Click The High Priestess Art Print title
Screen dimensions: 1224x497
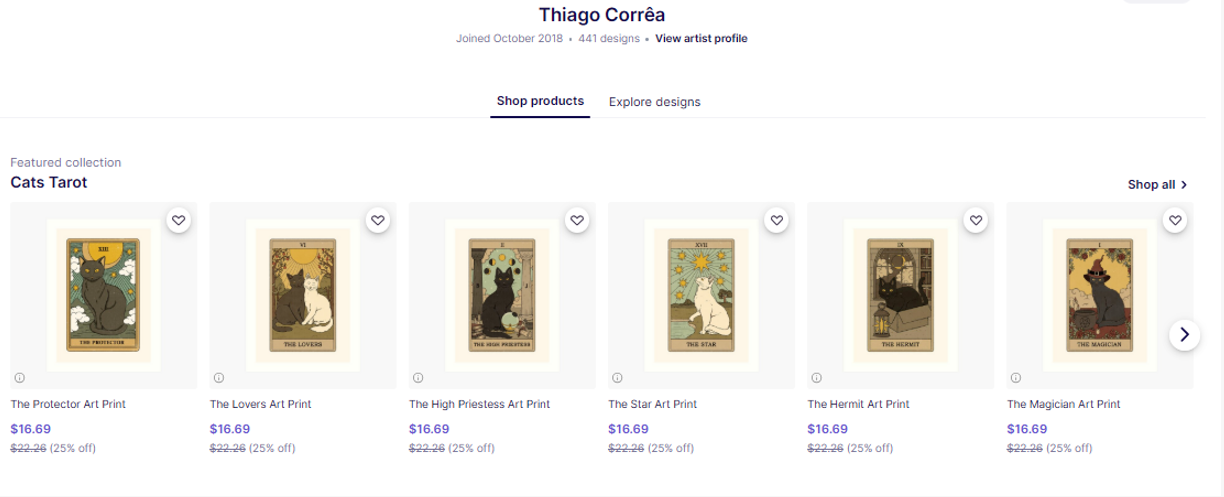pos(479,404)
